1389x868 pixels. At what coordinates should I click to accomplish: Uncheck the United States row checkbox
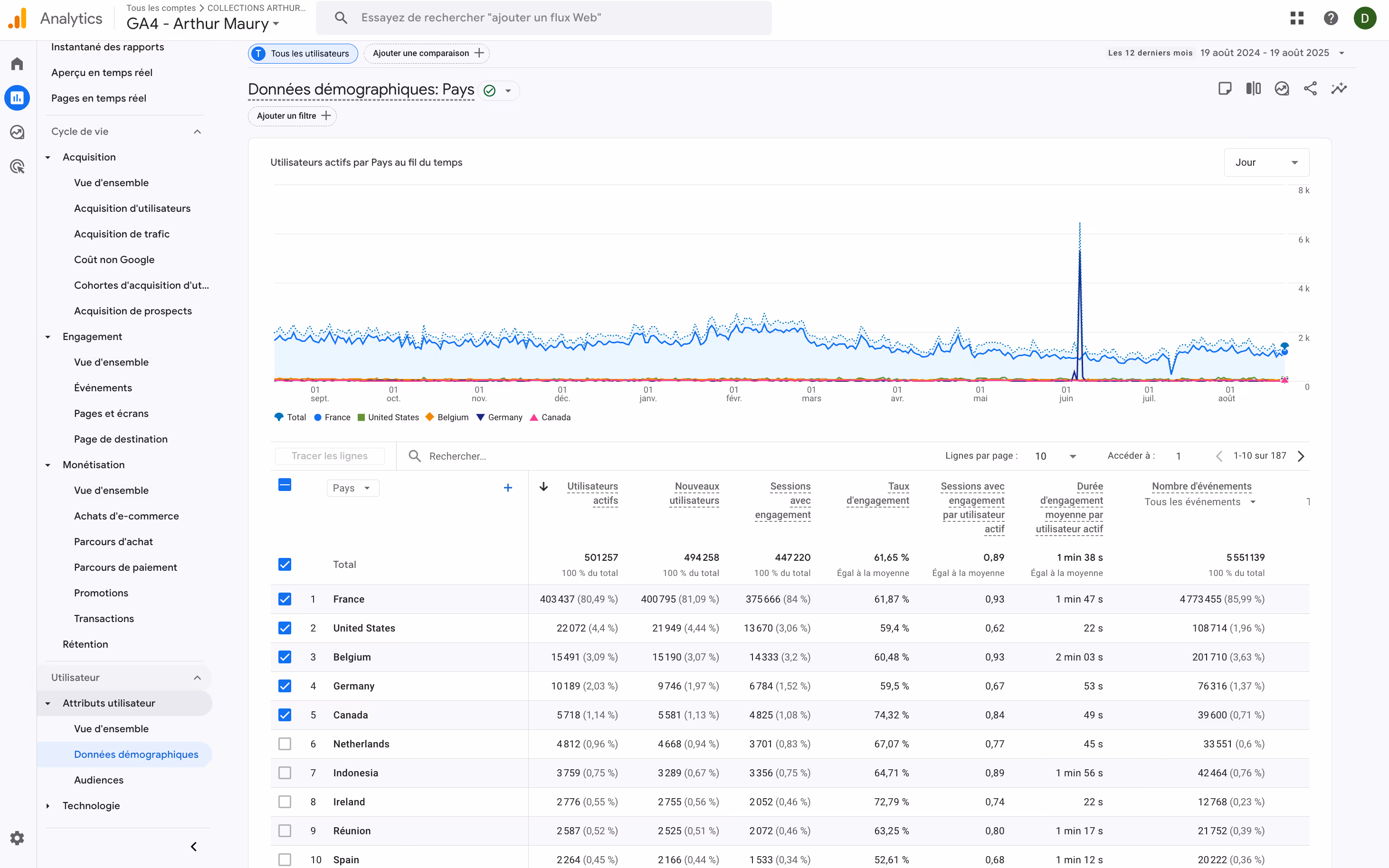[285, 627]
